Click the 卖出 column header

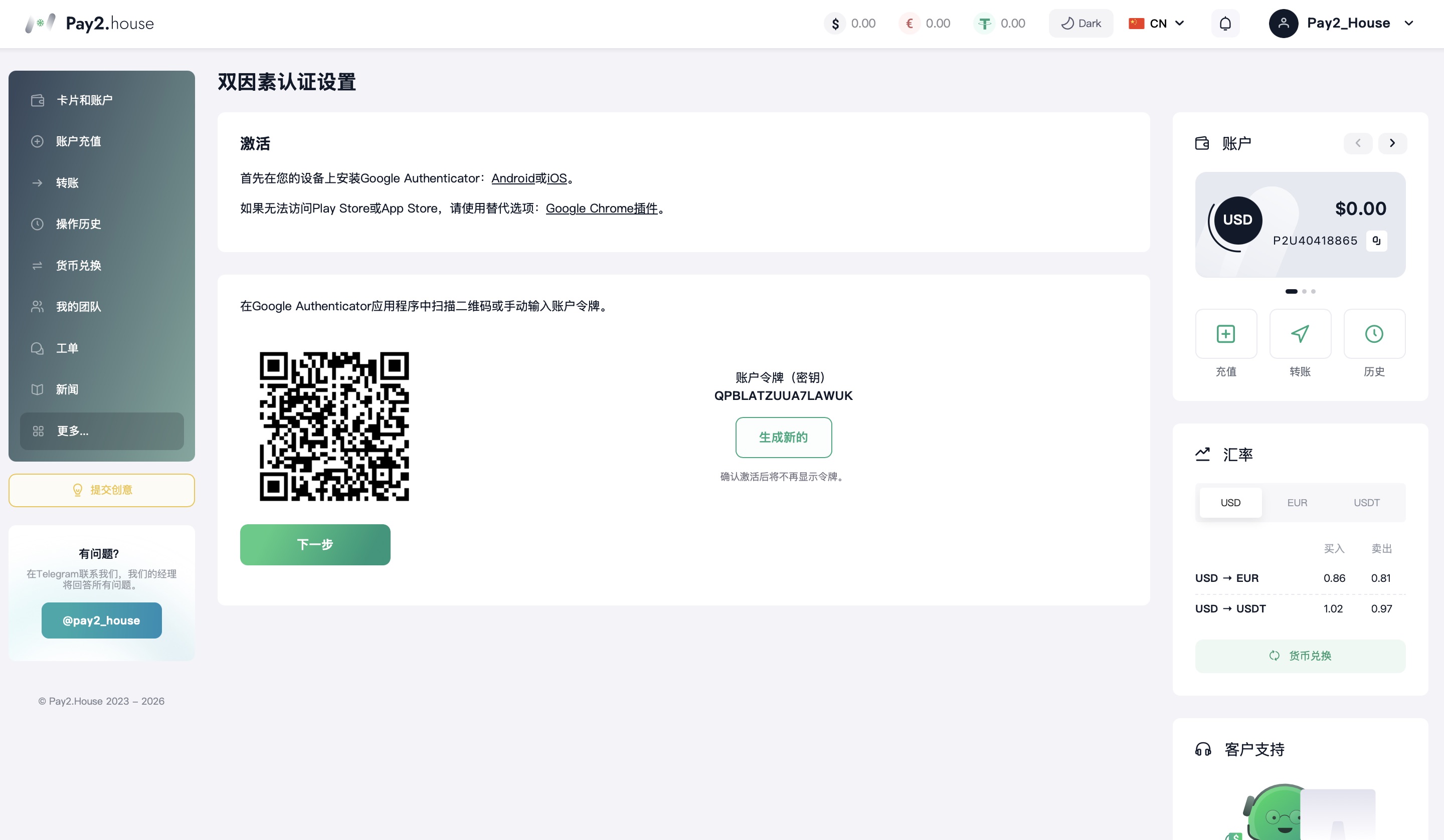click(x=1381, y=549)
